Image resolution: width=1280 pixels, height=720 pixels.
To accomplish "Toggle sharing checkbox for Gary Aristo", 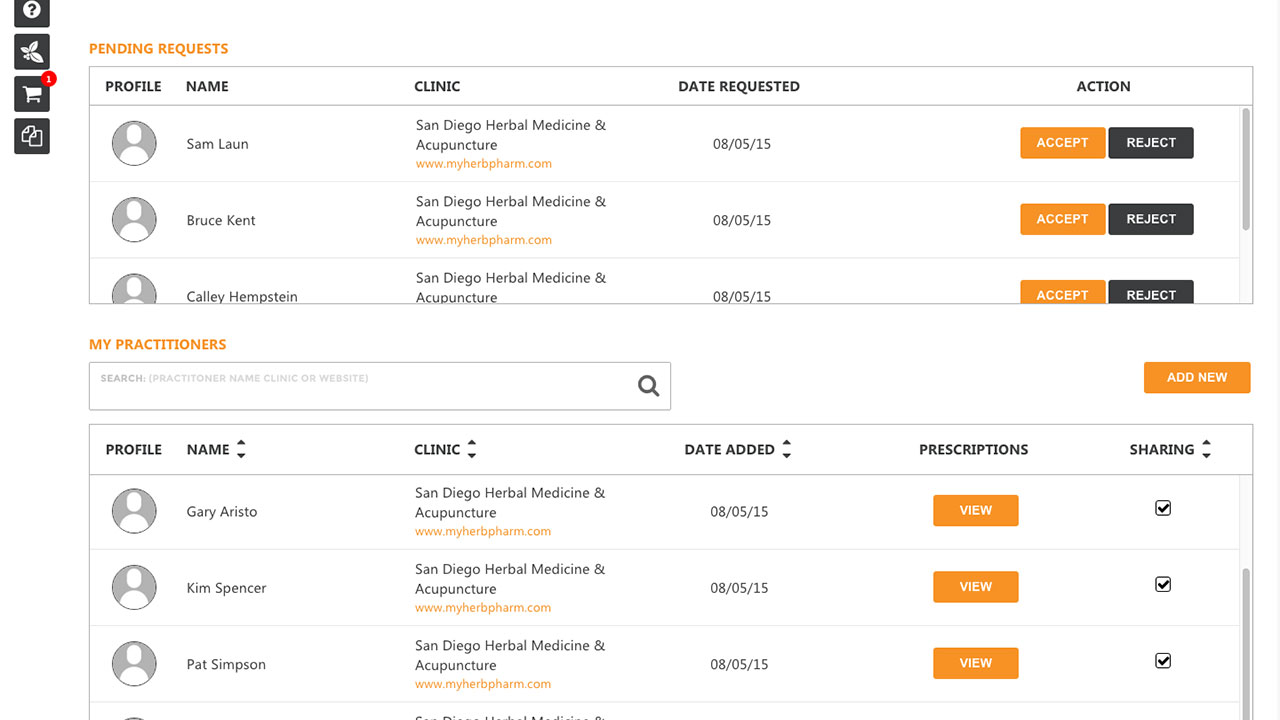I will click(1163, 508).
